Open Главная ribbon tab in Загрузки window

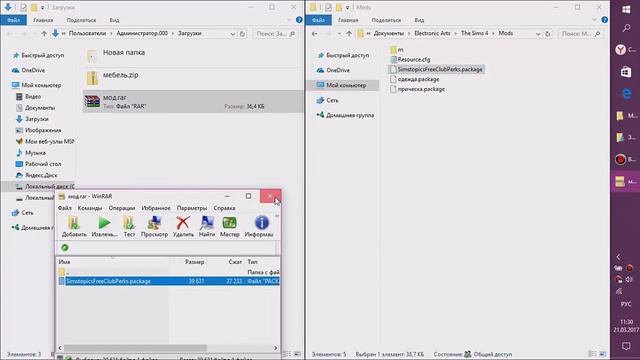point(43,20)
